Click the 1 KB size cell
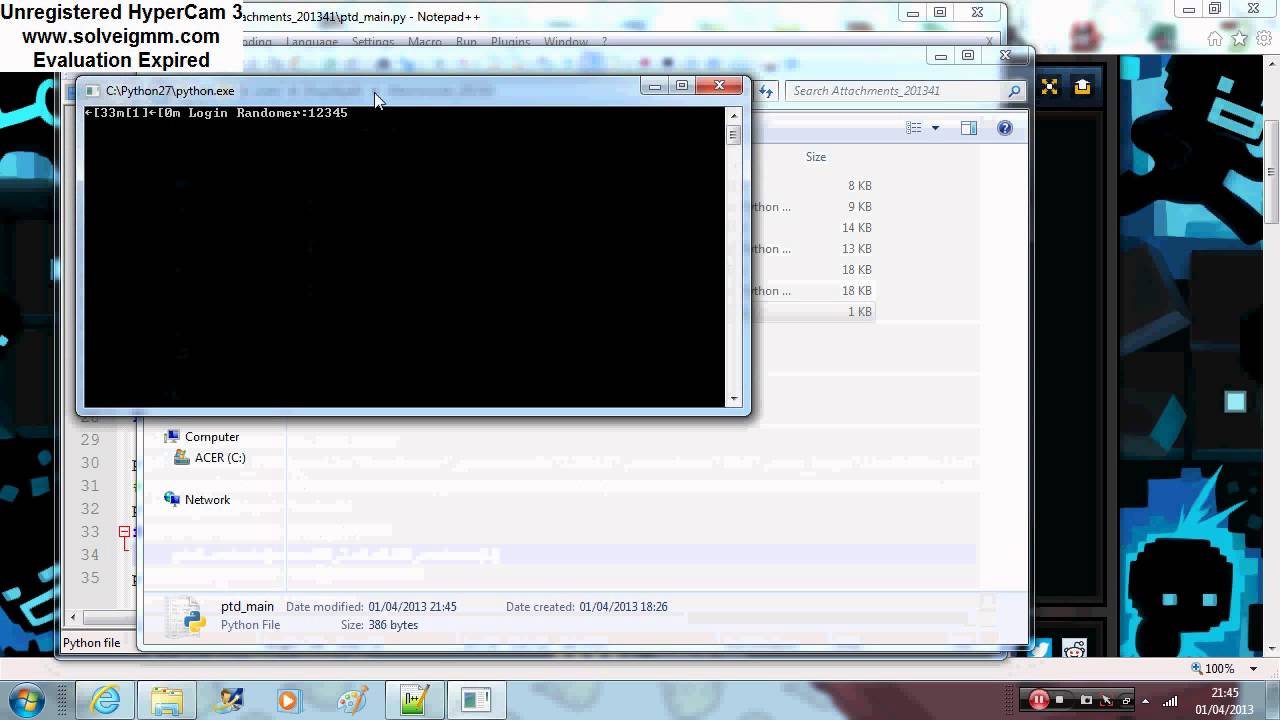Viewport: 1280px width, 720px height. tap(859, 312)
